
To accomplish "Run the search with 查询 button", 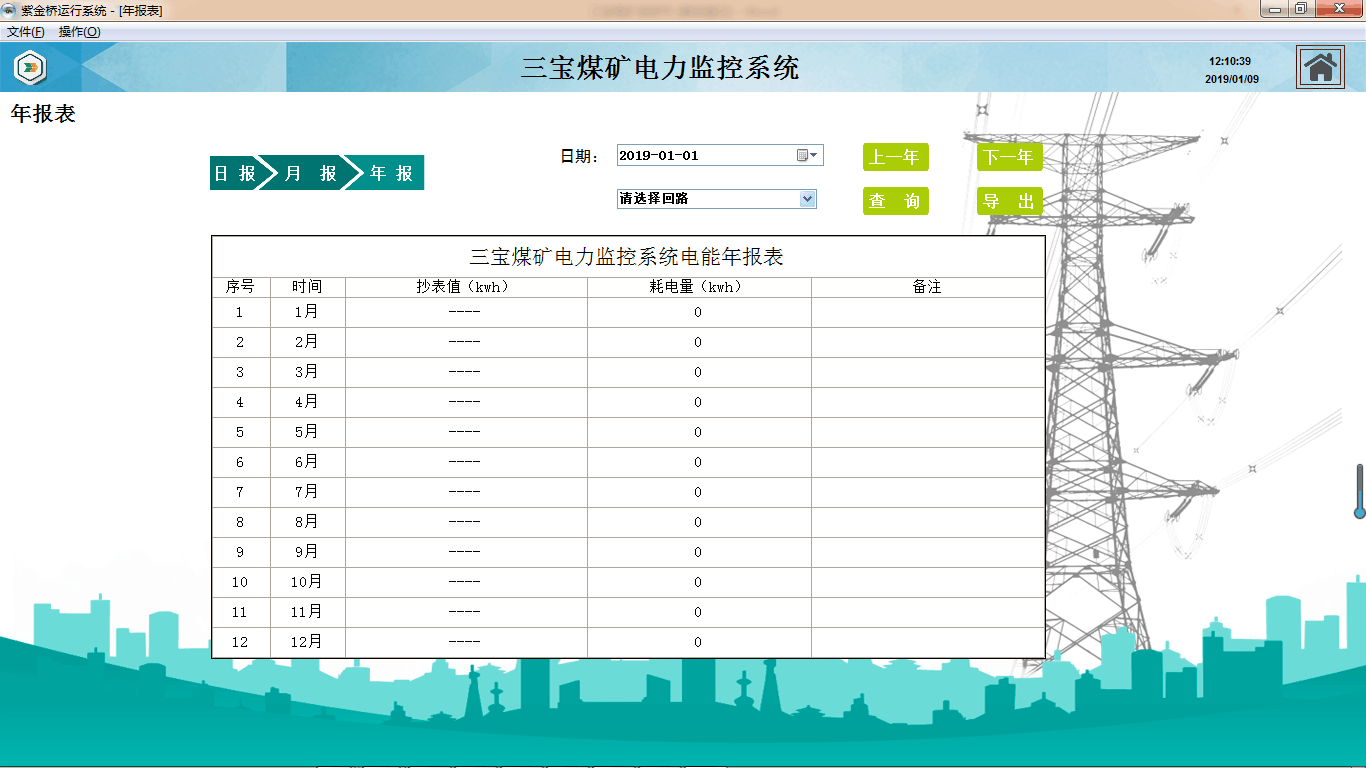I will pyautogui.click(x=895, y=201).
